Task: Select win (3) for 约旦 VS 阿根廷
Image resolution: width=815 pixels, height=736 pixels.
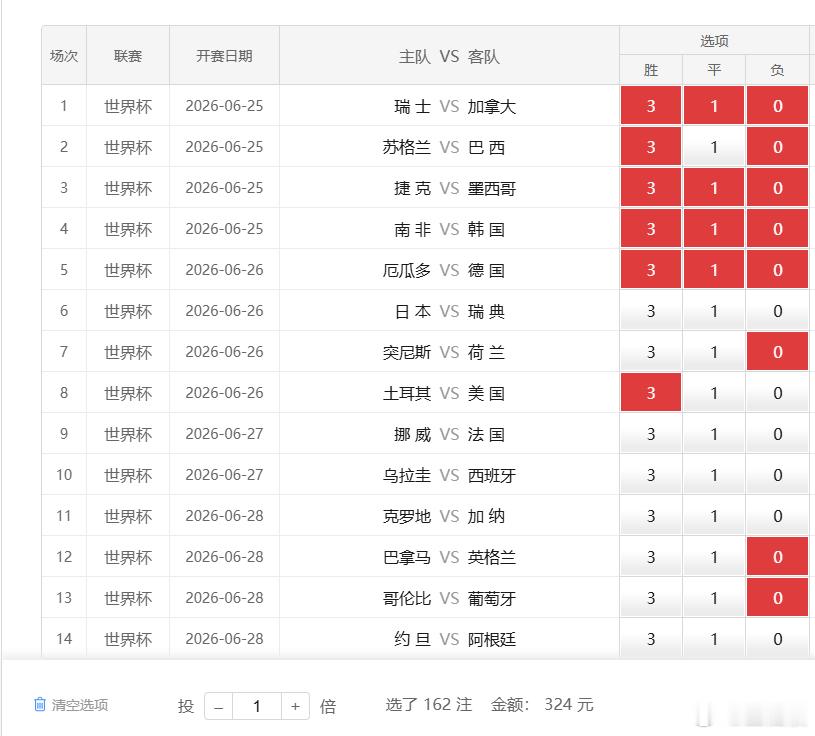Action: pos(651,639)
